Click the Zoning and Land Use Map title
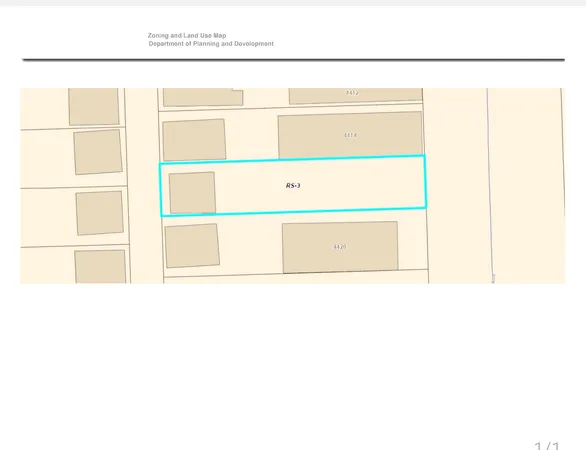 click(187, 36)
